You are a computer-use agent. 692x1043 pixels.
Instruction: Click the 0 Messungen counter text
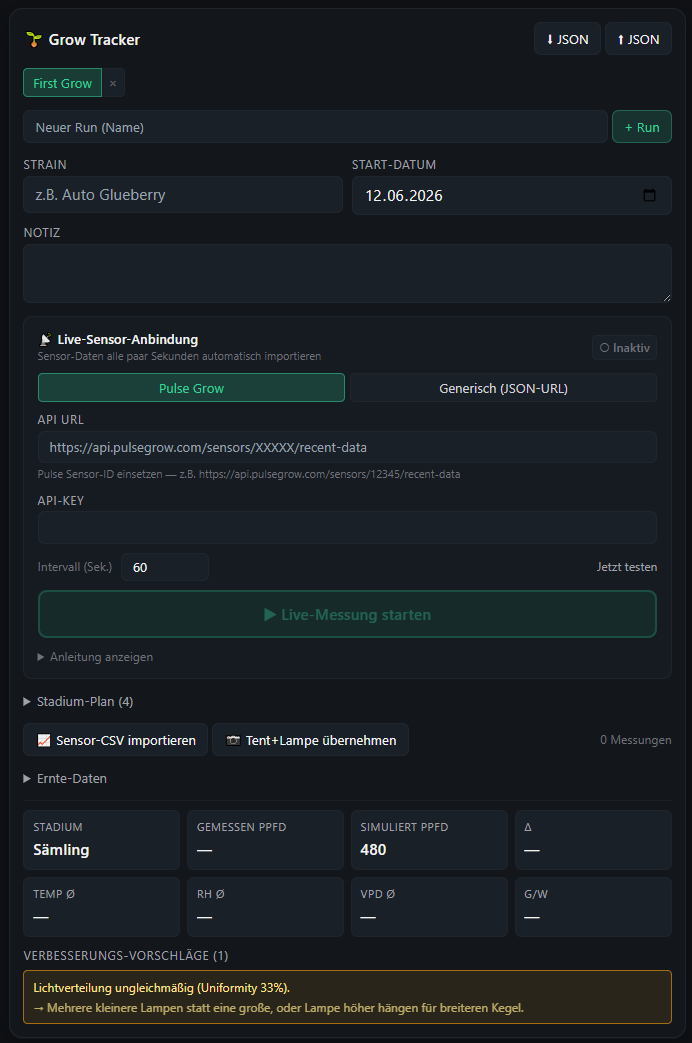point(635,740)
